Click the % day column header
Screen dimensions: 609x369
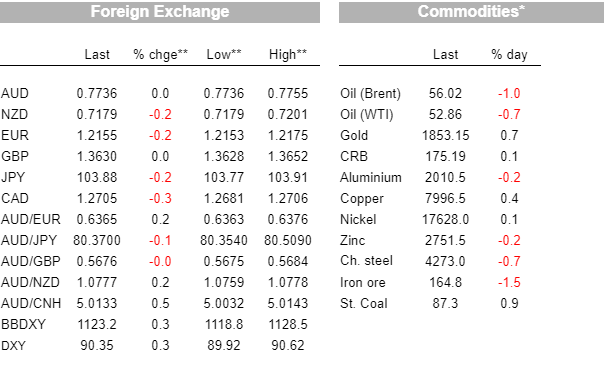tap(509, 54)
